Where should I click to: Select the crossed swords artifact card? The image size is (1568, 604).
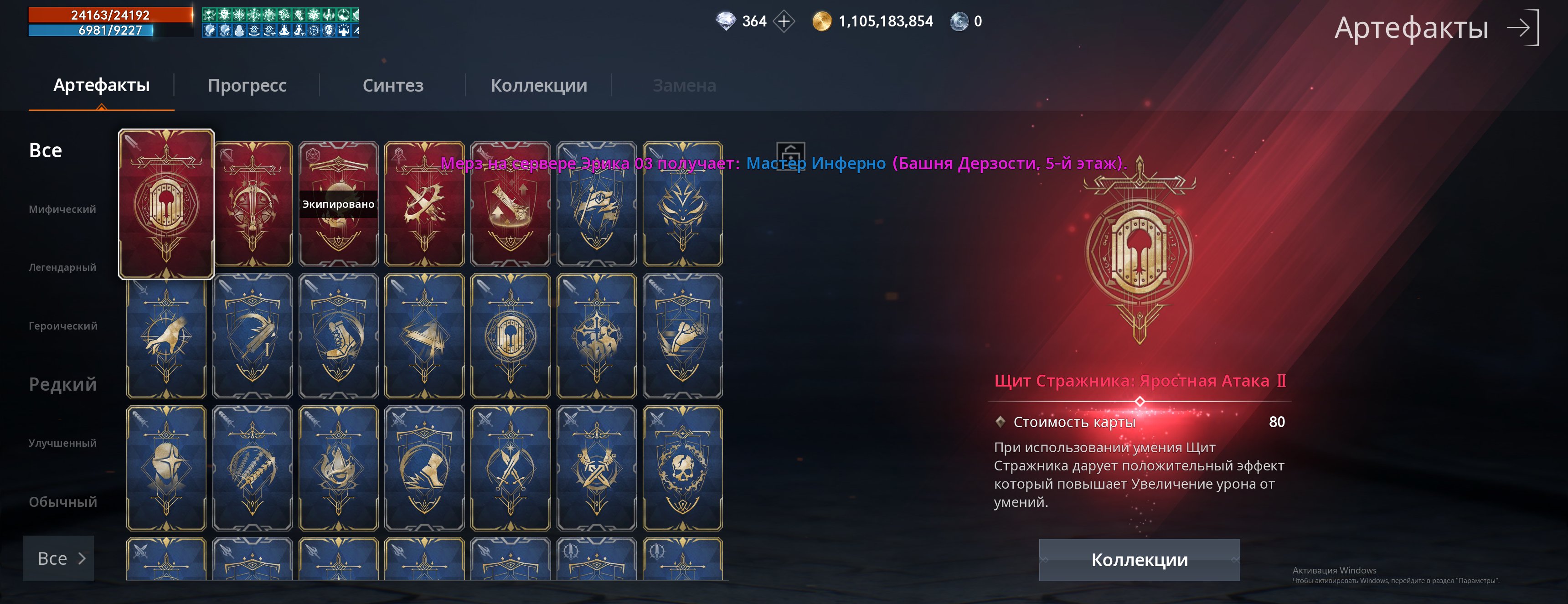510,468
